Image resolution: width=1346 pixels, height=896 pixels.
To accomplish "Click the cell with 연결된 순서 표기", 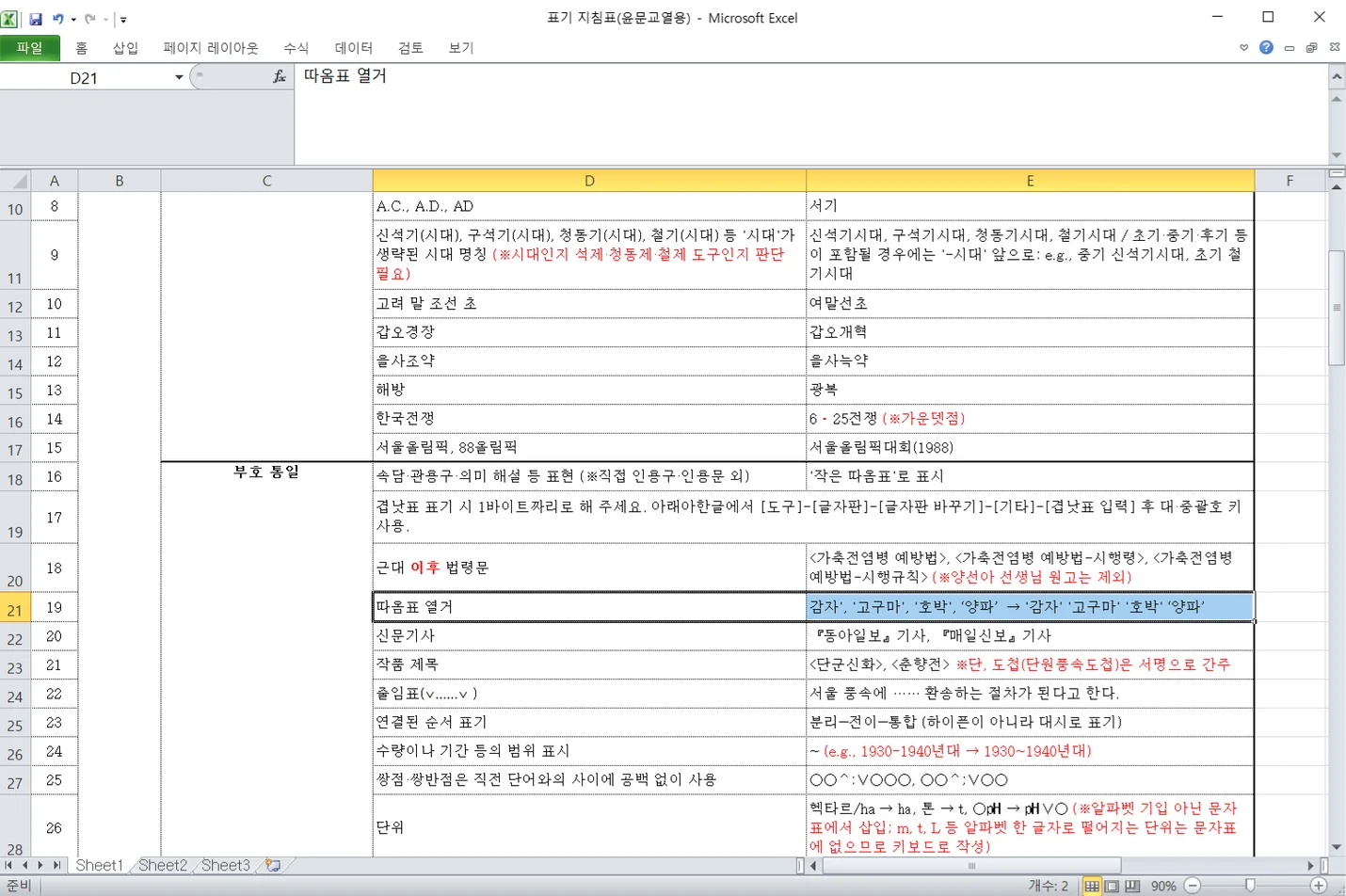I will (589, 723).
